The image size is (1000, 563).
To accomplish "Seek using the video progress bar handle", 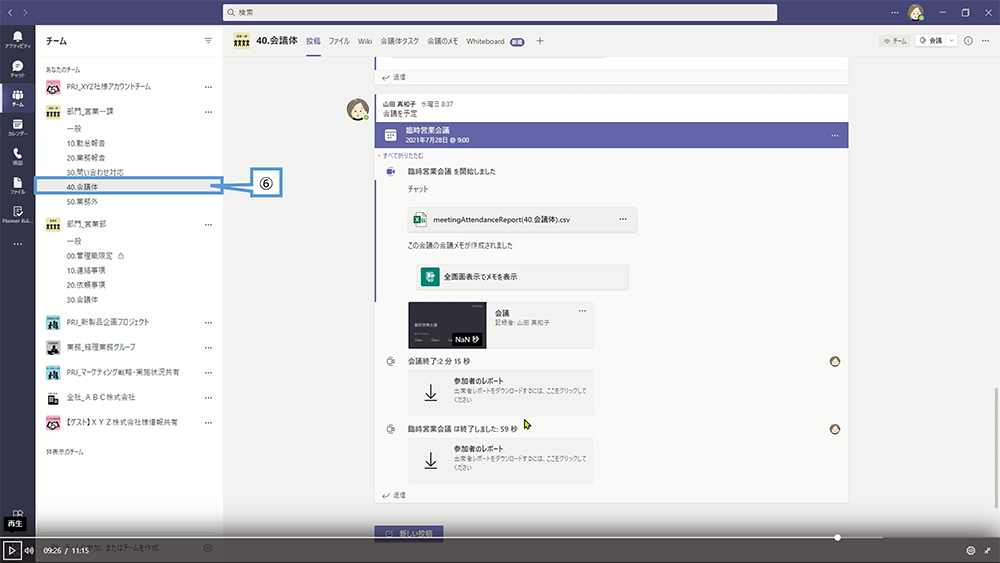I will [x=837, y=537].
